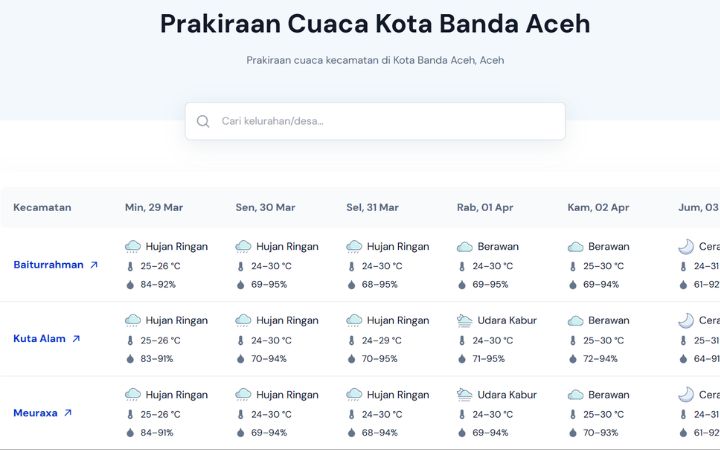This screenshot has width=720, height=450.
Task: Open the Baiturrahman district link
Action: 46,265
